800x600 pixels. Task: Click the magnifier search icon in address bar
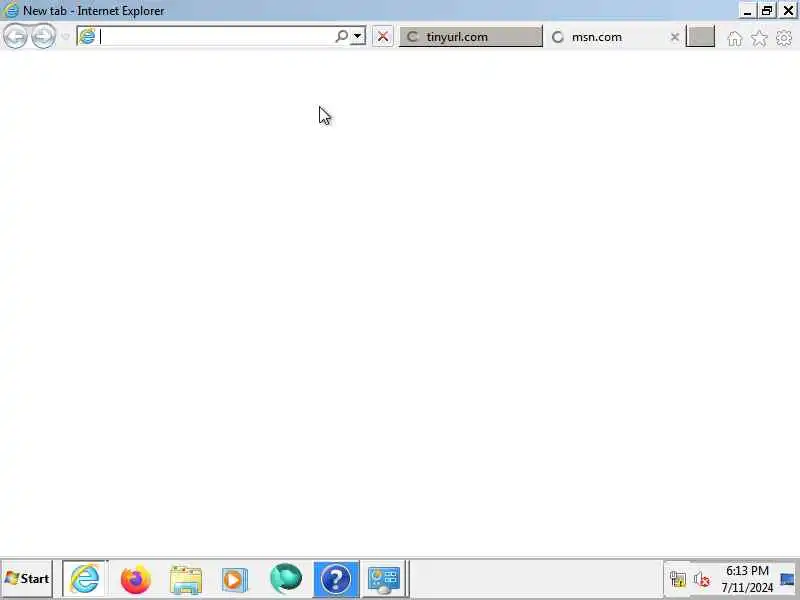coord(341,36)
